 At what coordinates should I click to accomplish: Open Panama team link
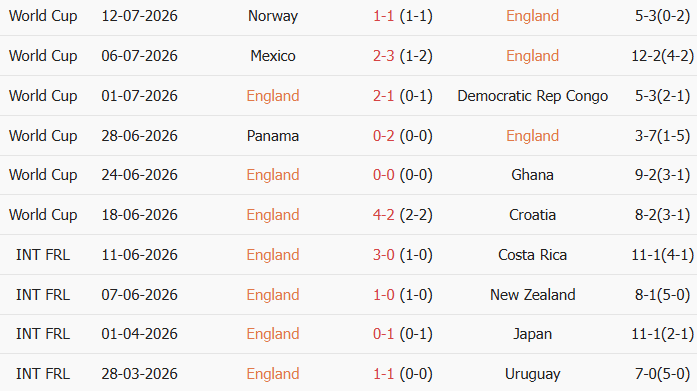click(x=273, y=136)
